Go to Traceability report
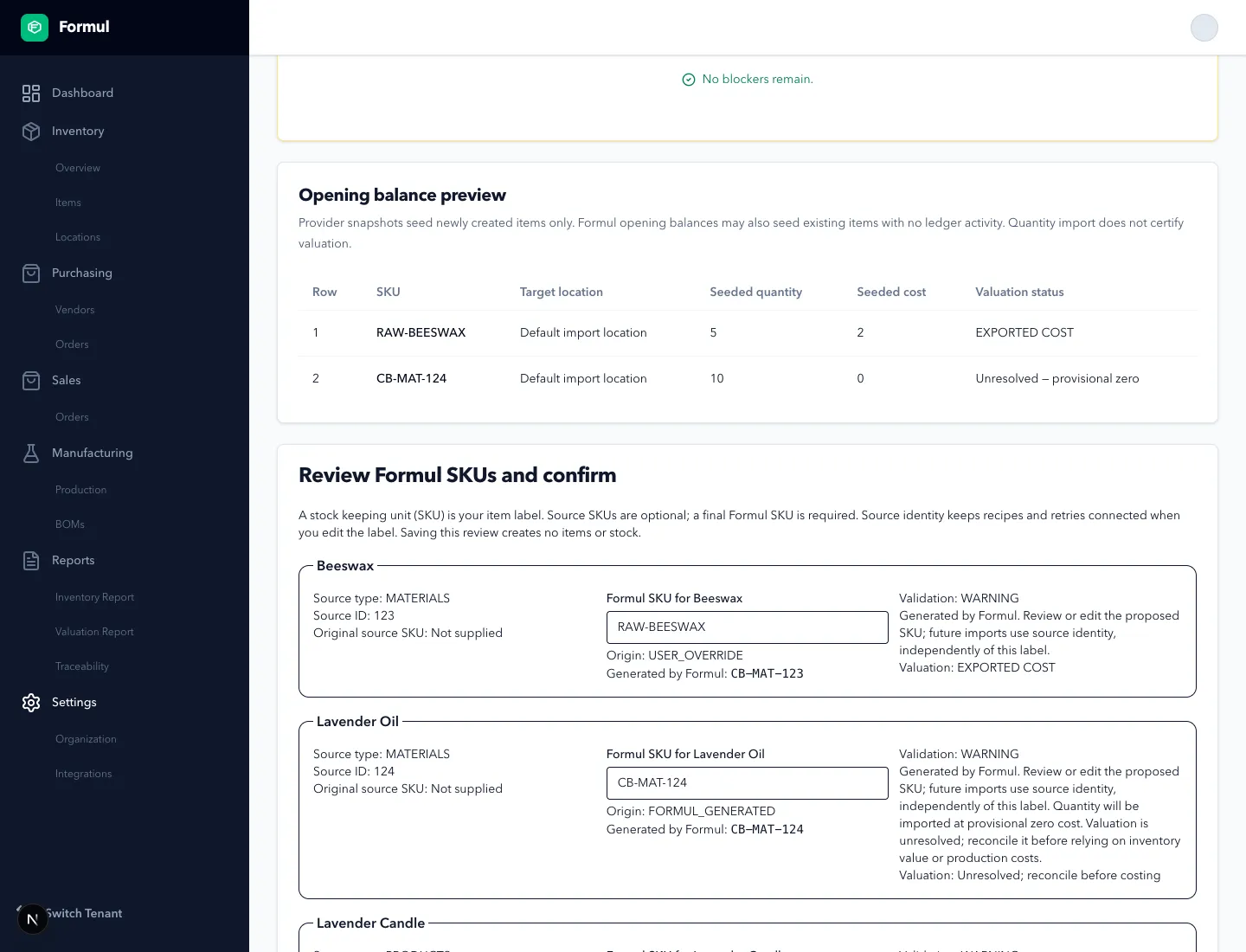1246x952 pixels. point(82,666)
